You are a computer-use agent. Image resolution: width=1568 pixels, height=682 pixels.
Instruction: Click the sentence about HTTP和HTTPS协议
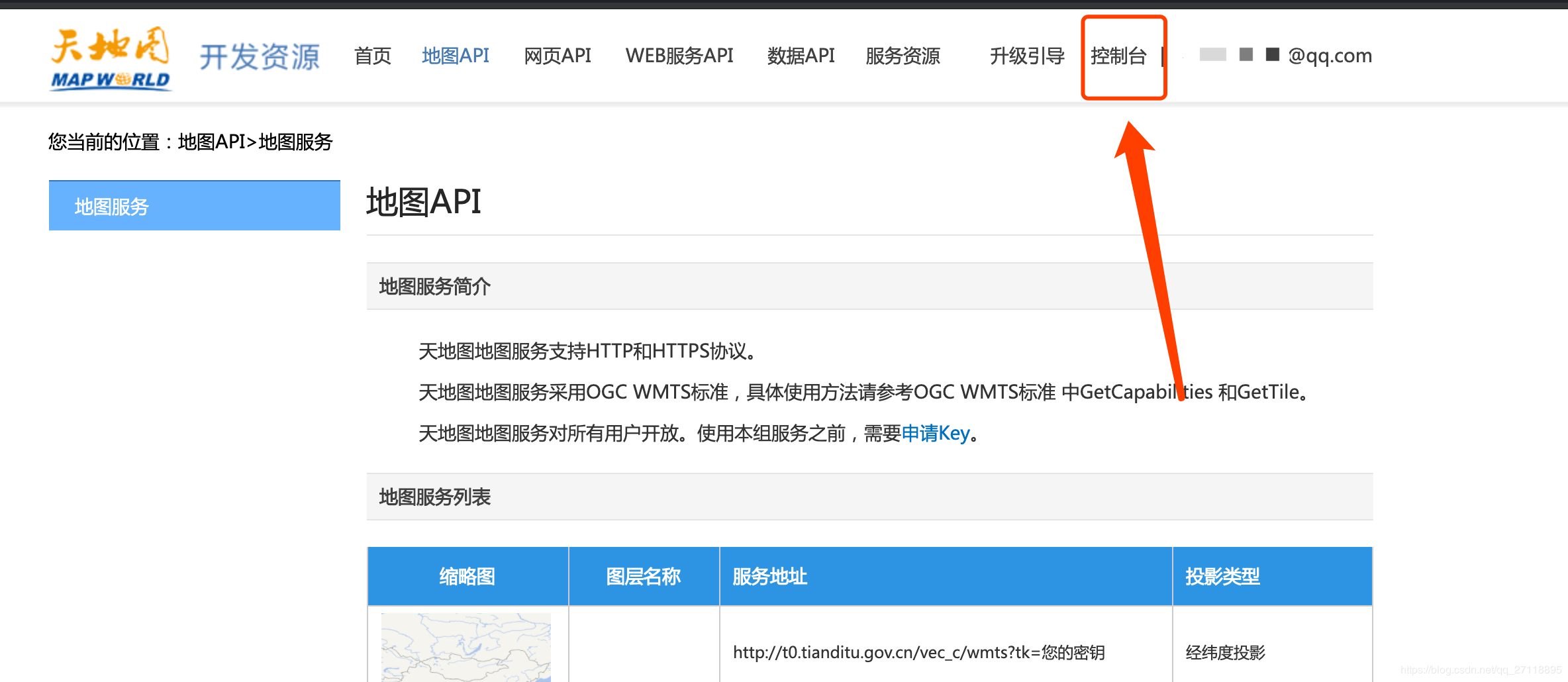(x=588, y=351)
